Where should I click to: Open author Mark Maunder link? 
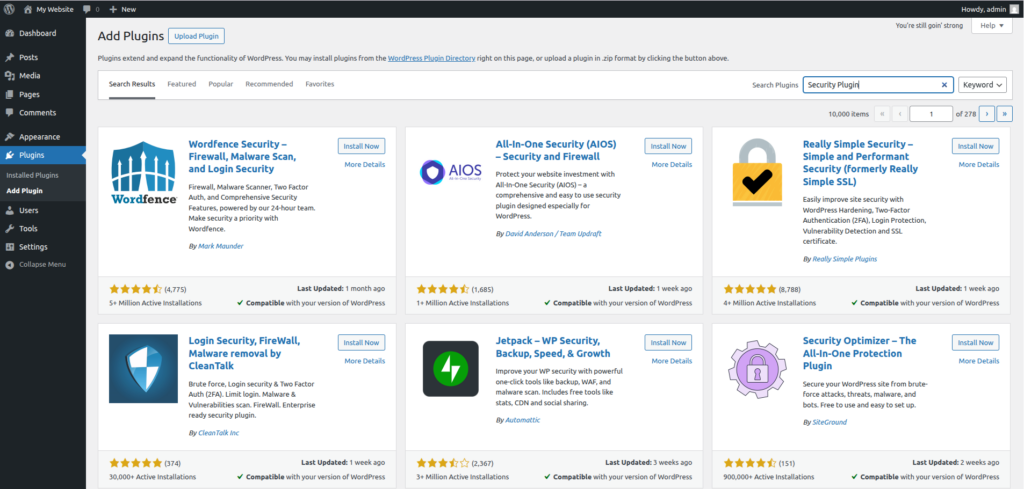point(221,246)
